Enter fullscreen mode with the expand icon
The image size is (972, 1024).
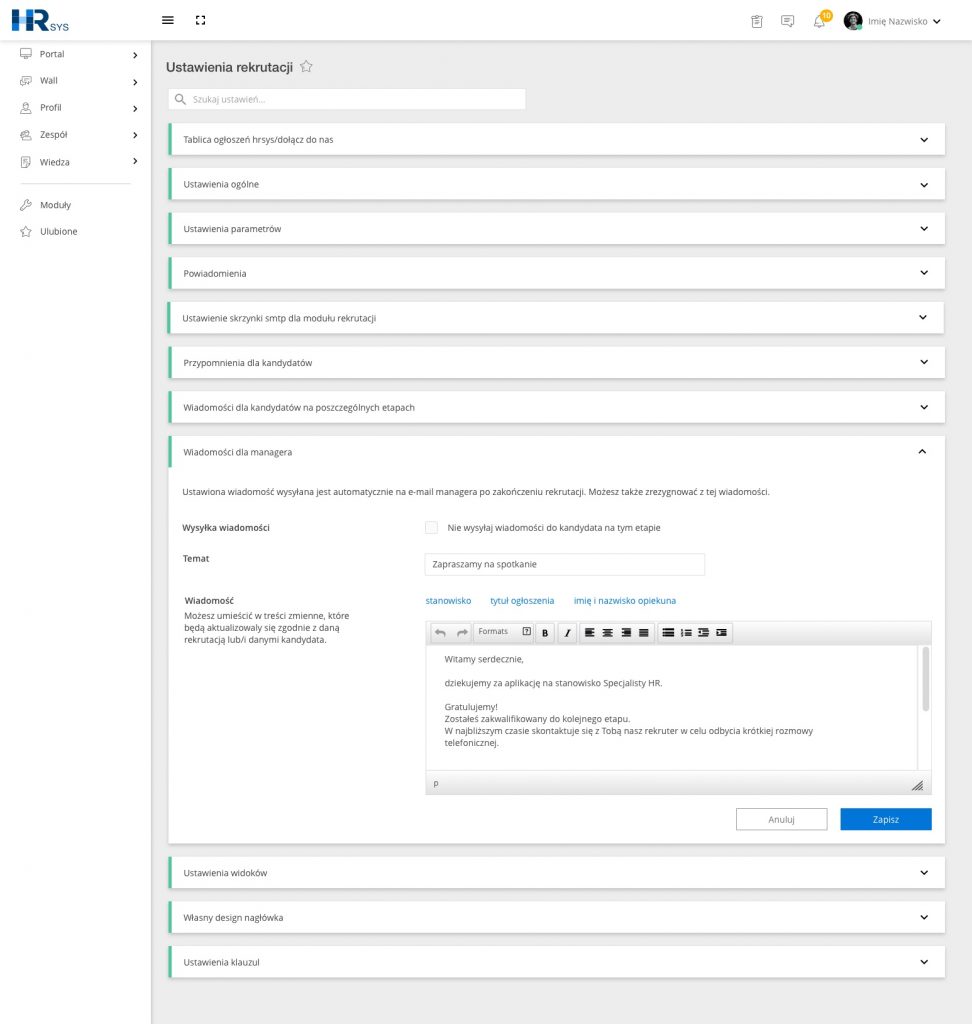point(201,20)
